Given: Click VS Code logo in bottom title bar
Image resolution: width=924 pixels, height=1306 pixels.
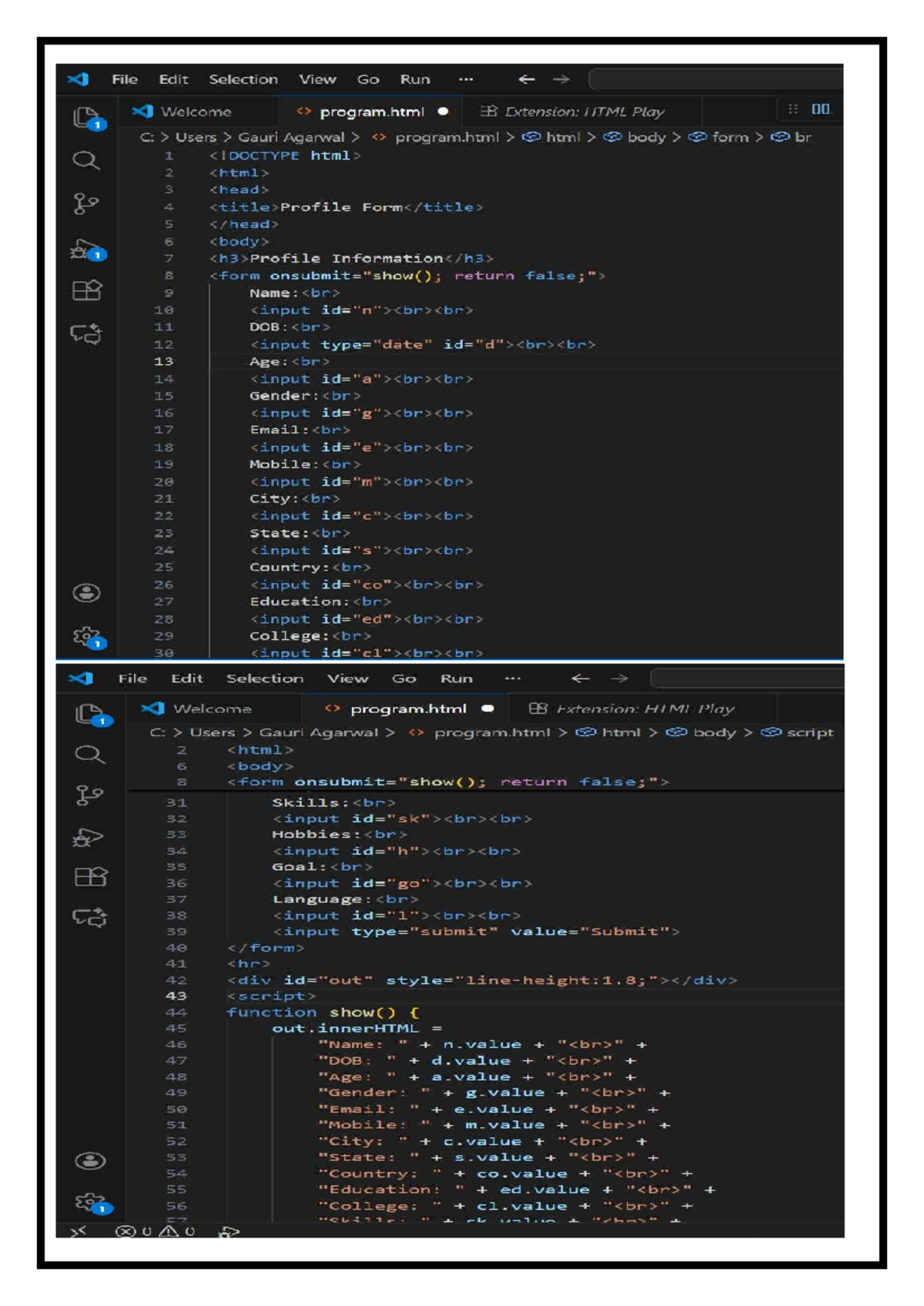Looking at the screenshot, I should pyautogui.click(x=81, y=678).
